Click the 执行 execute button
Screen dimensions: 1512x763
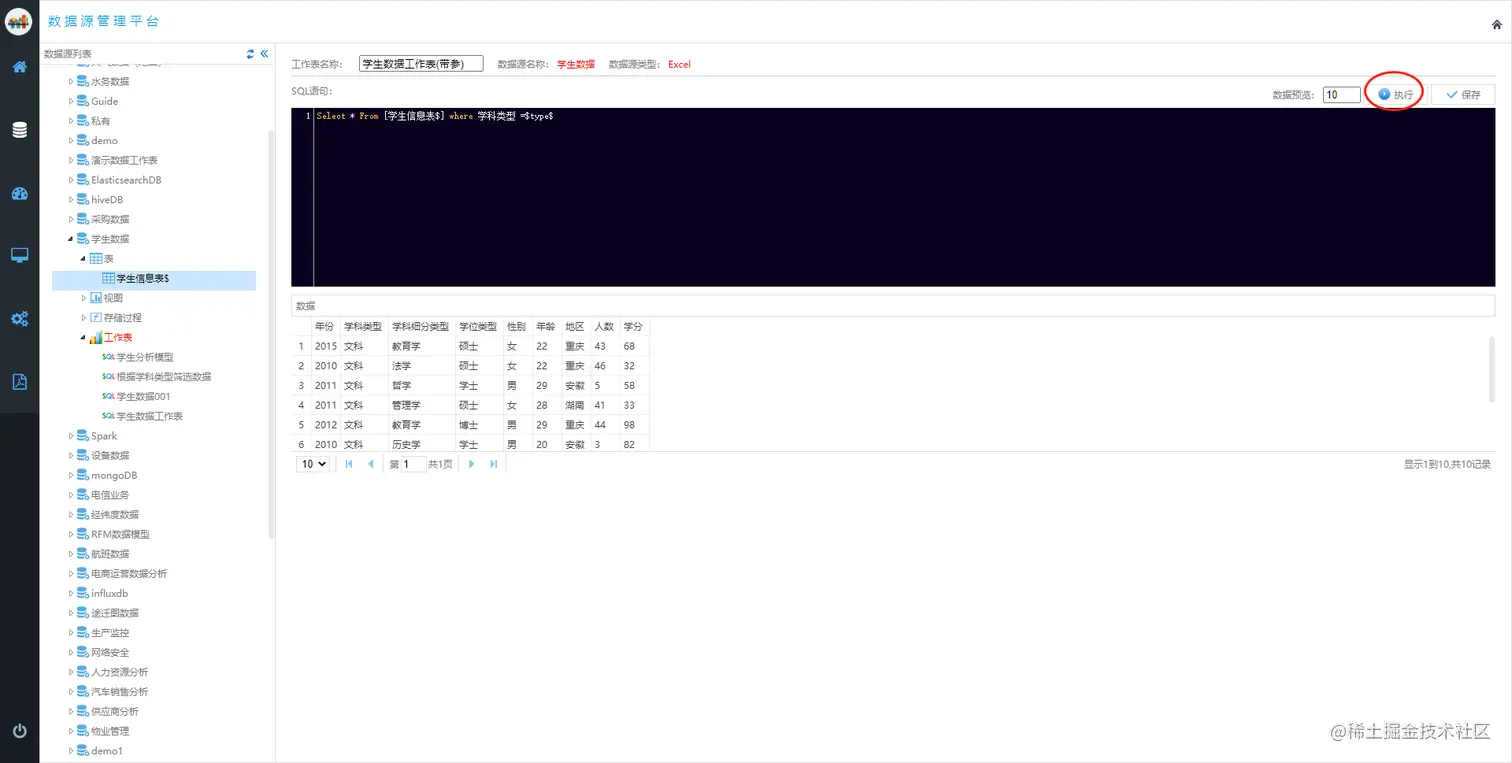[1395, 94]
